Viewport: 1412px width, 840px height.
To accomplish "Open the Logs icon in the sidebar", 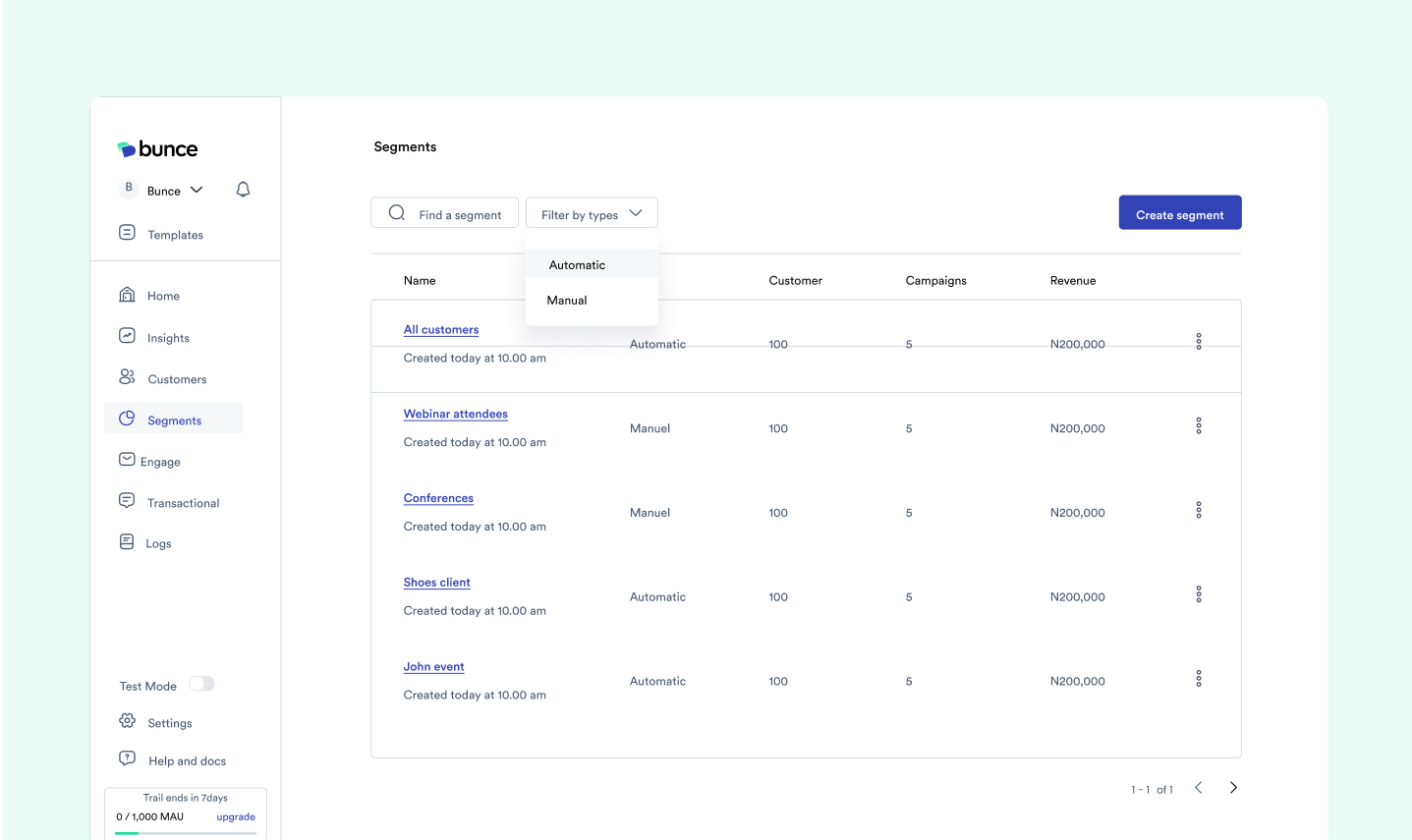I will [127, 541].
